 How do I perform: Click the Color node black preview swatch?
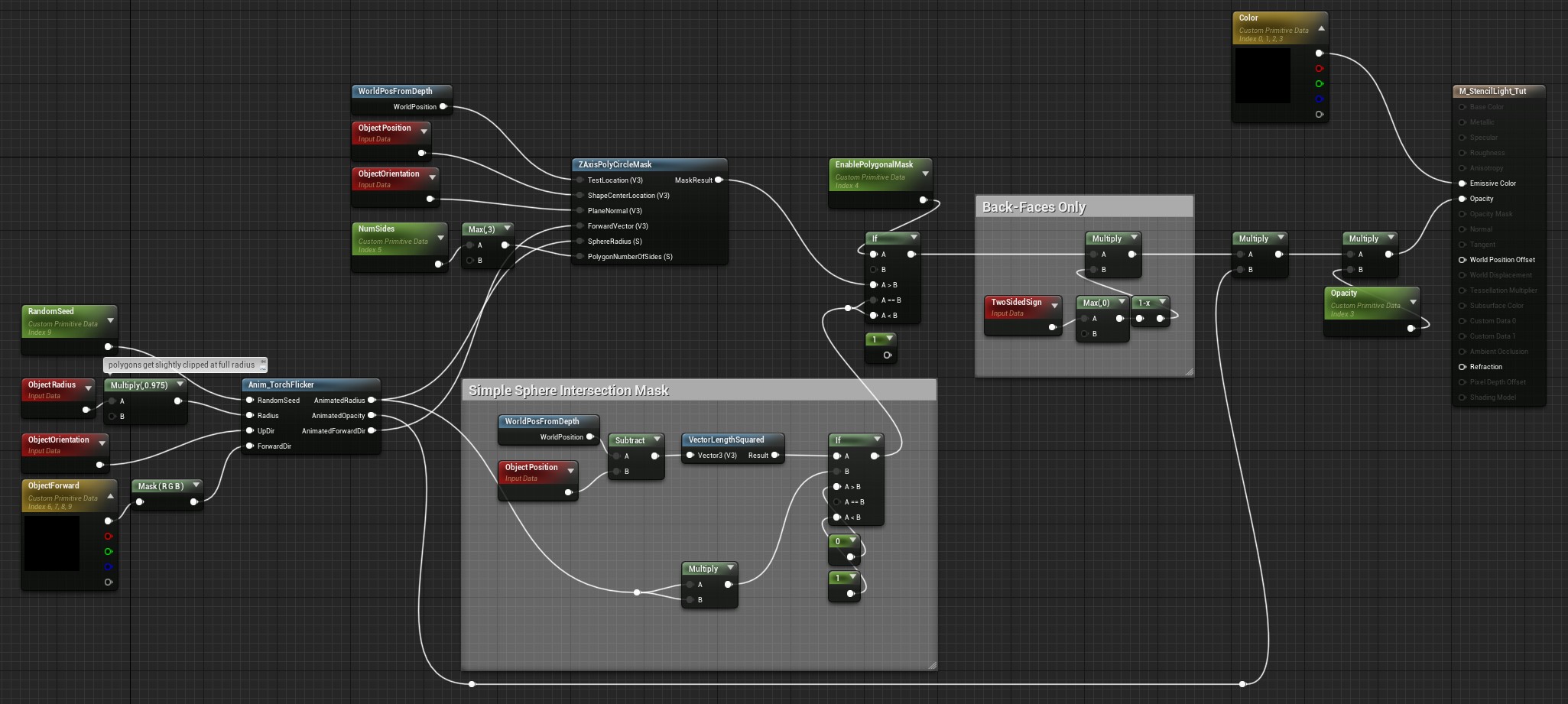1263,76
